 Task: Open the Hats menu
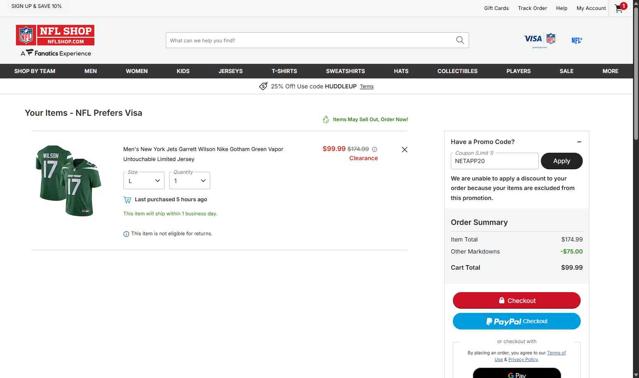coord(401,71)
